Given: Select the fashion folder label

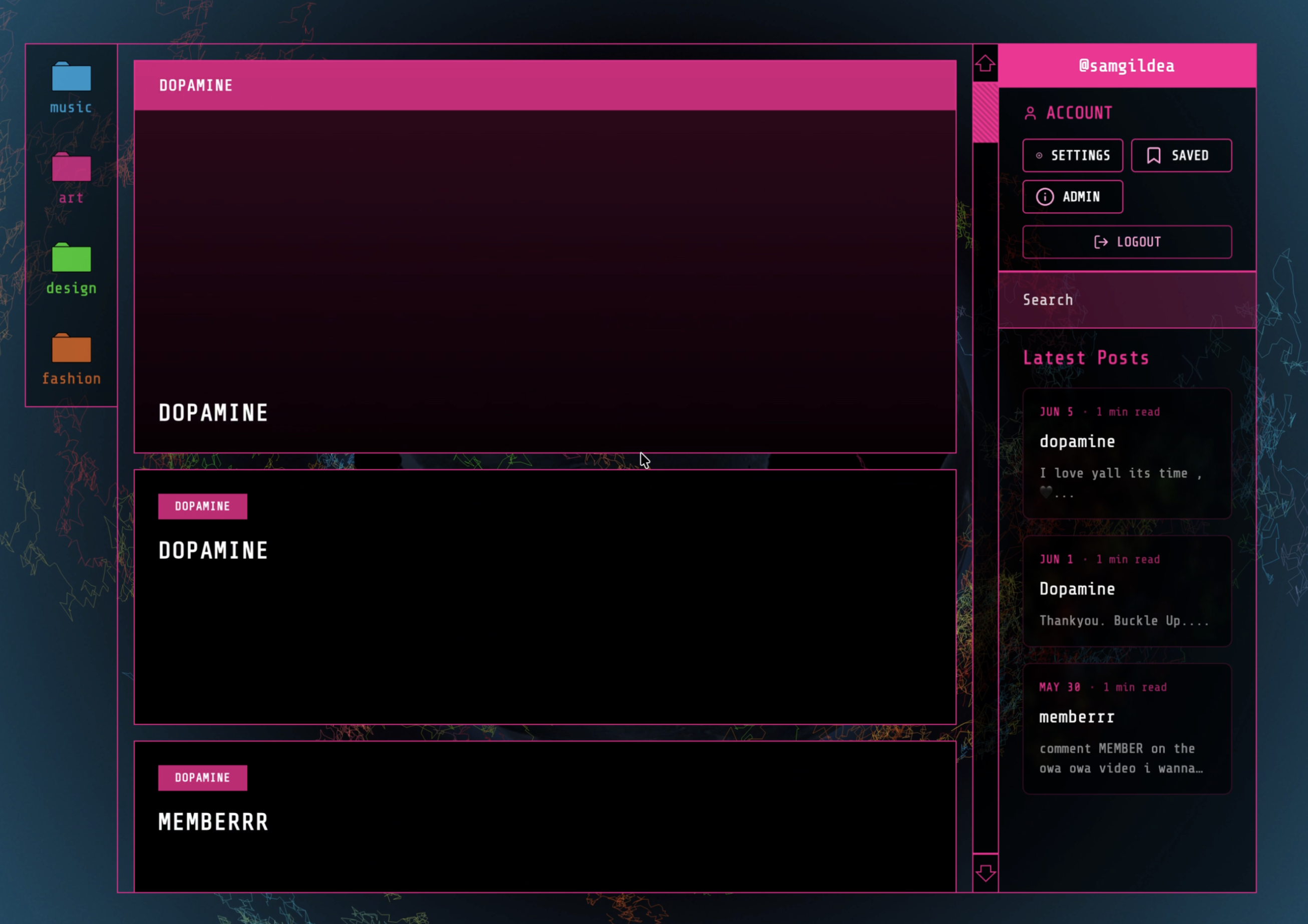Looking at the screenshot, I should 71,378.
